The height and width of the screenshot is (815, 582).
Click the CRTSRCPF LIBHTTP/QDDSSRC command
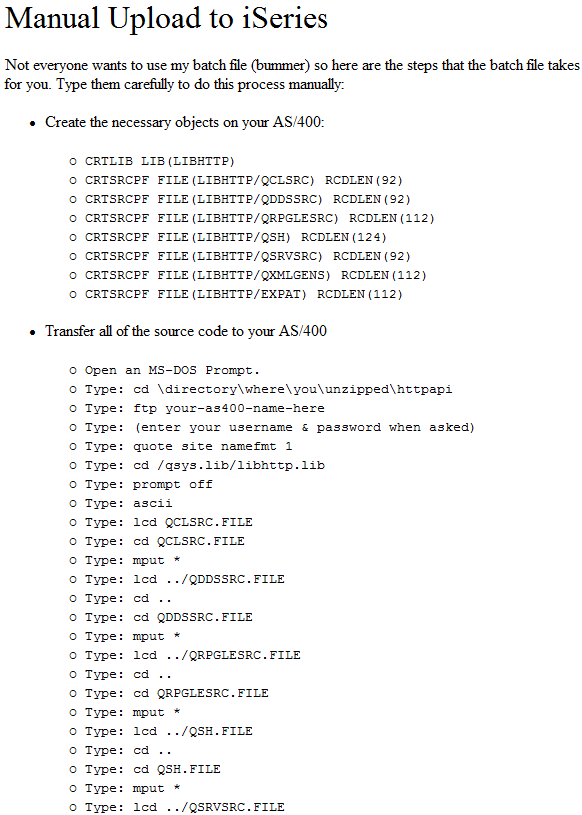pos(248,199)
